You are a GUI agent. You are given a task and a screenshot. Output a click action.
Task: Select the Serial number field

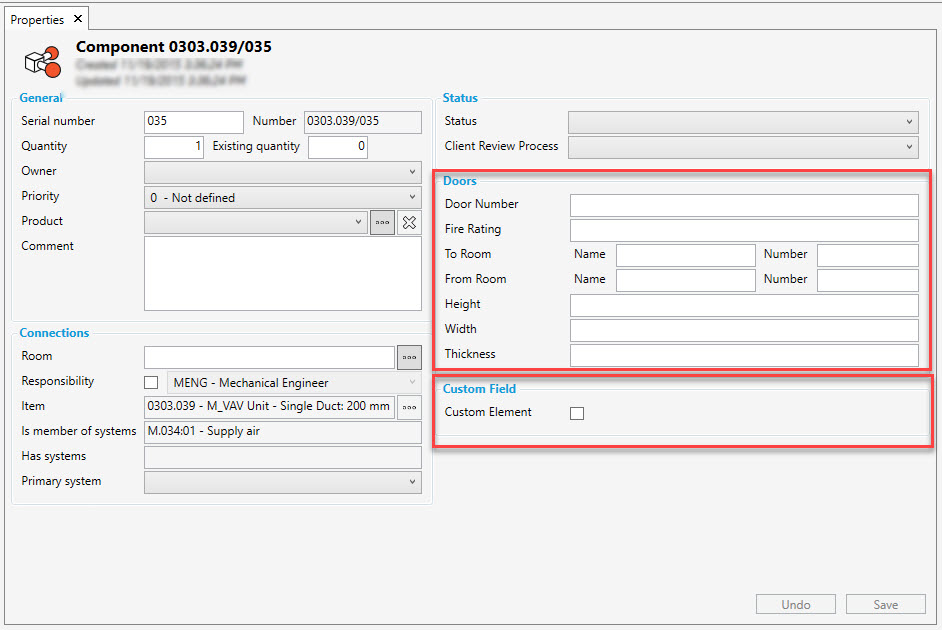pos(194,122)
